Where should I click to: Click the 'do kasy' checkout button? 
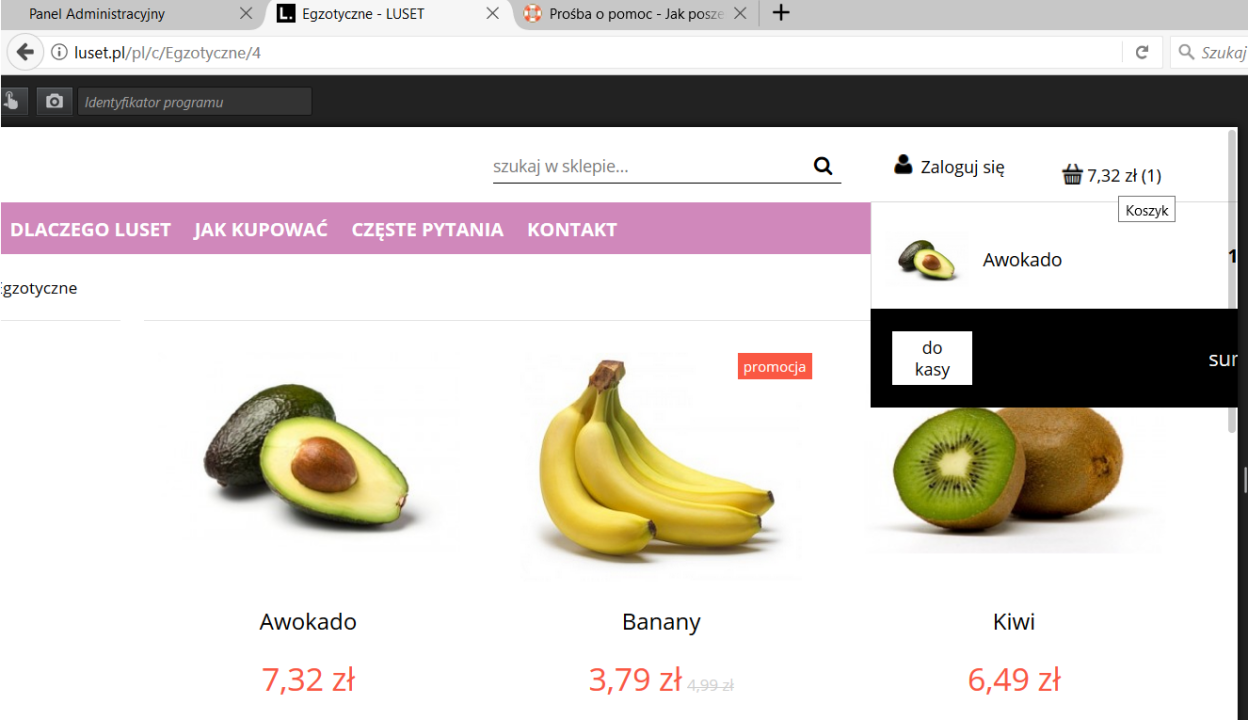[932, 358]
